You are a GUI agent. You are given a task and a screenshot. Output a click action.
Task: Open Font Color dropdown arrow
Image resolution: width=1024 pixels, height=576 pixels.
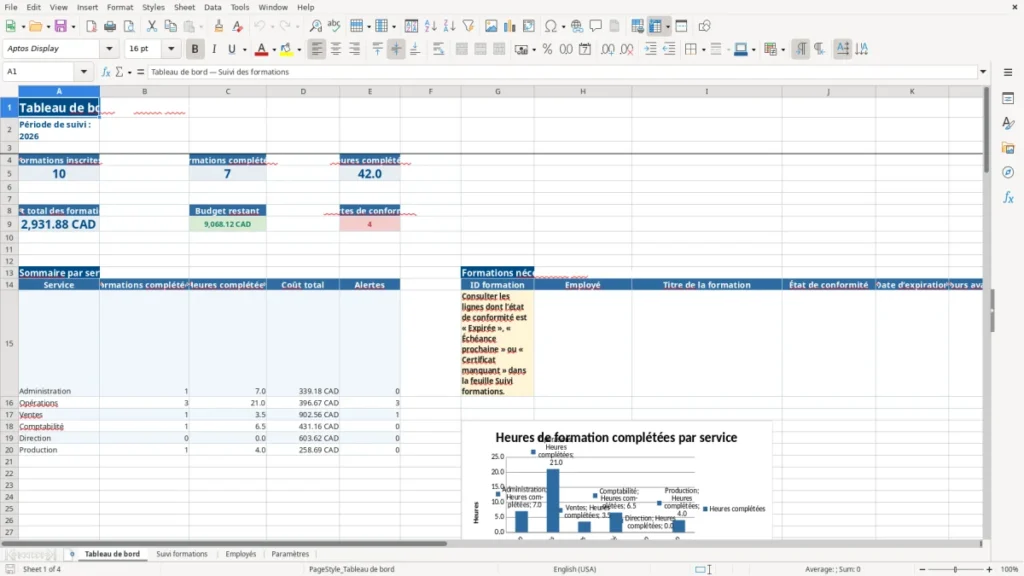tap(274, 50)
